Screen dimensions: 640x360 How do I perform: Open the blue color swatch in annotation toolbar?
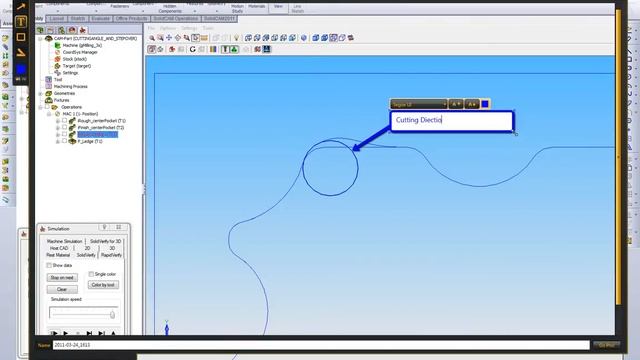coord(21,69)
